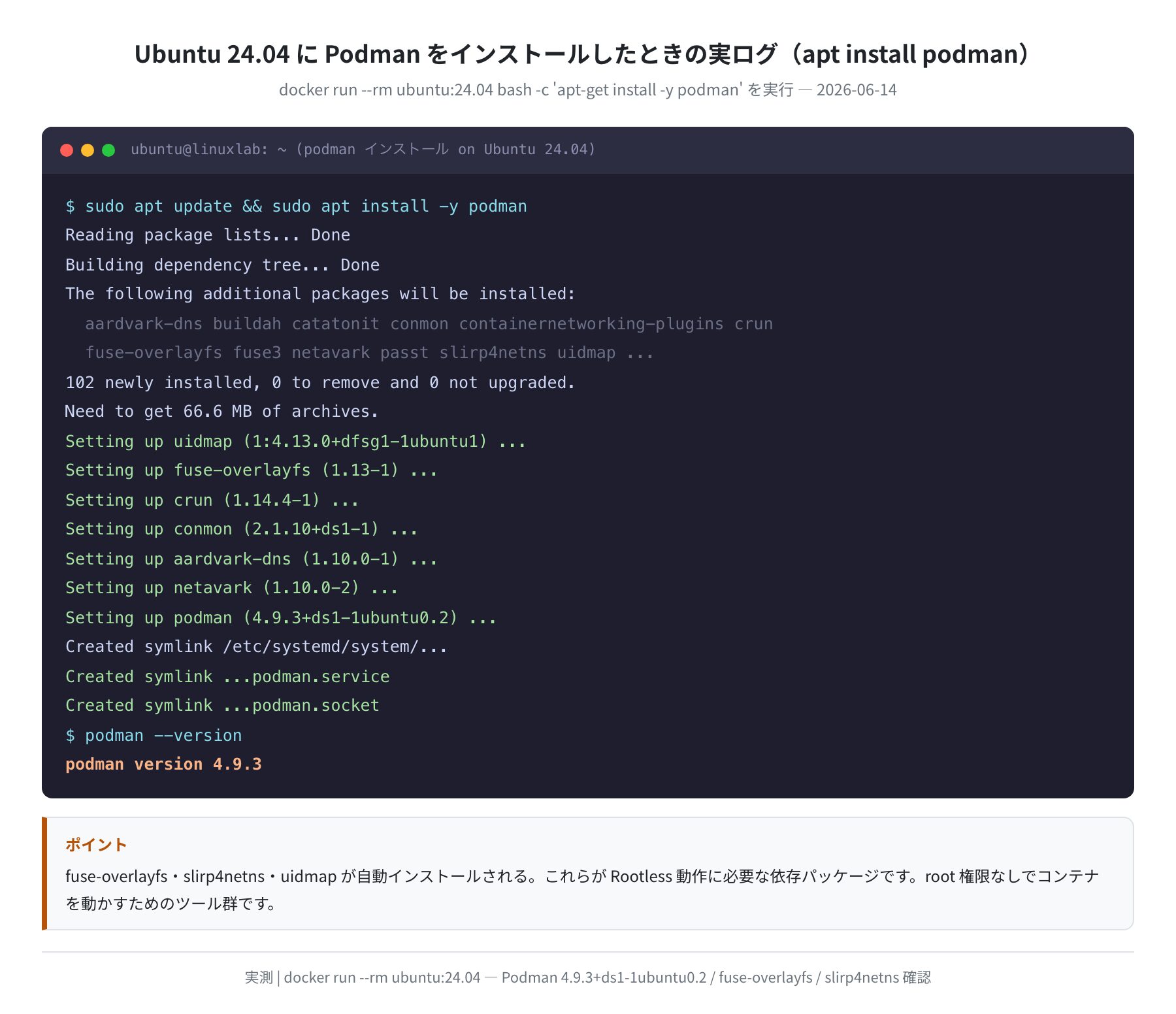
Task: Click 'Need to get 66.6 MB of archives.'
Action: [221, 412]
